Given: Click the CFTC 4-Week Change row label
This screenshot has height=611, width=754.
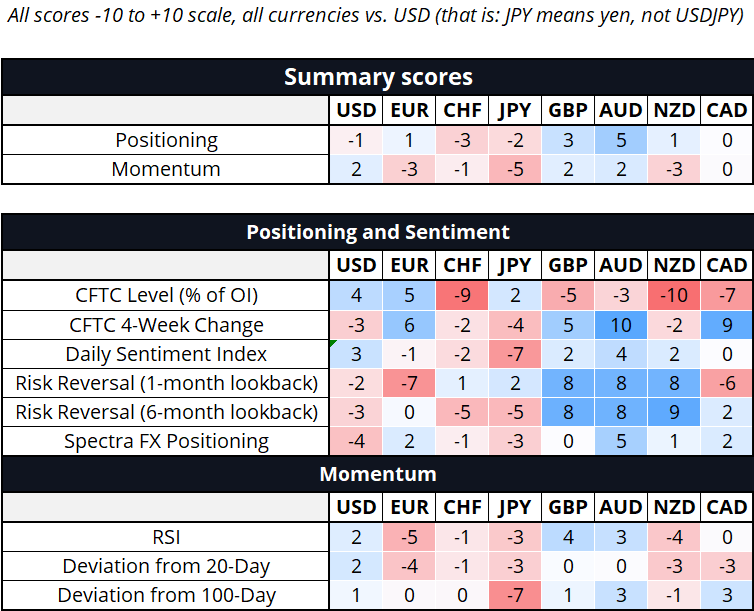Looking at the screenshot, I should [x=166, y=325].
